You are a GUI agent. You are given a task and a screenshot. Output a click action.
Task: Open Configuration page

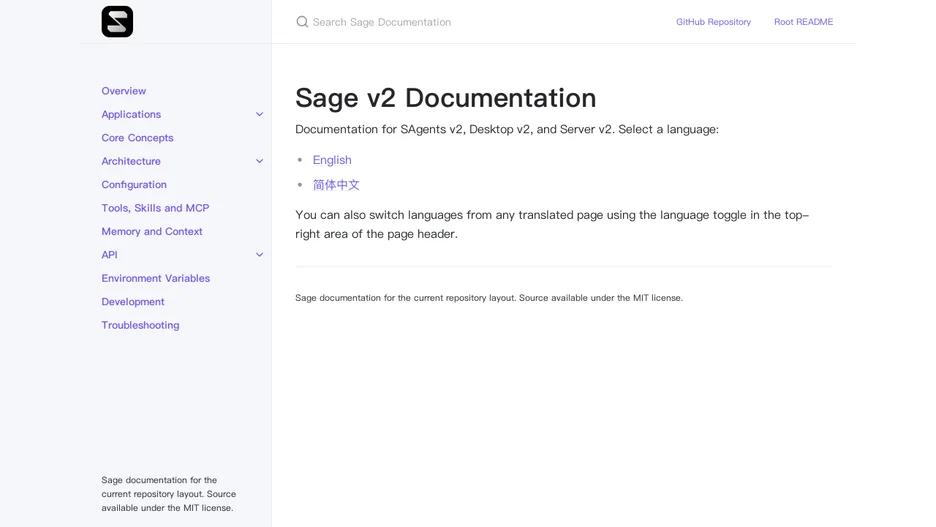point(134,184)
